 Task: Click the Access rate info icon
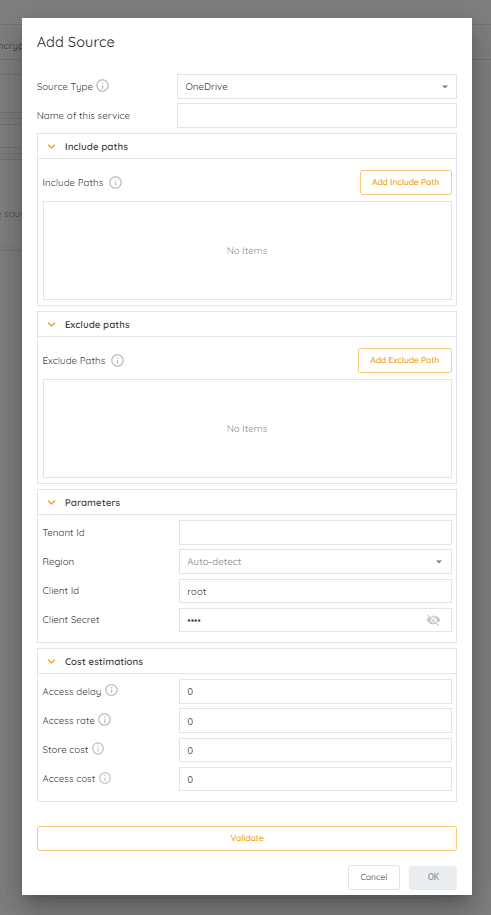pyautogui.click(x=105, y=720)
